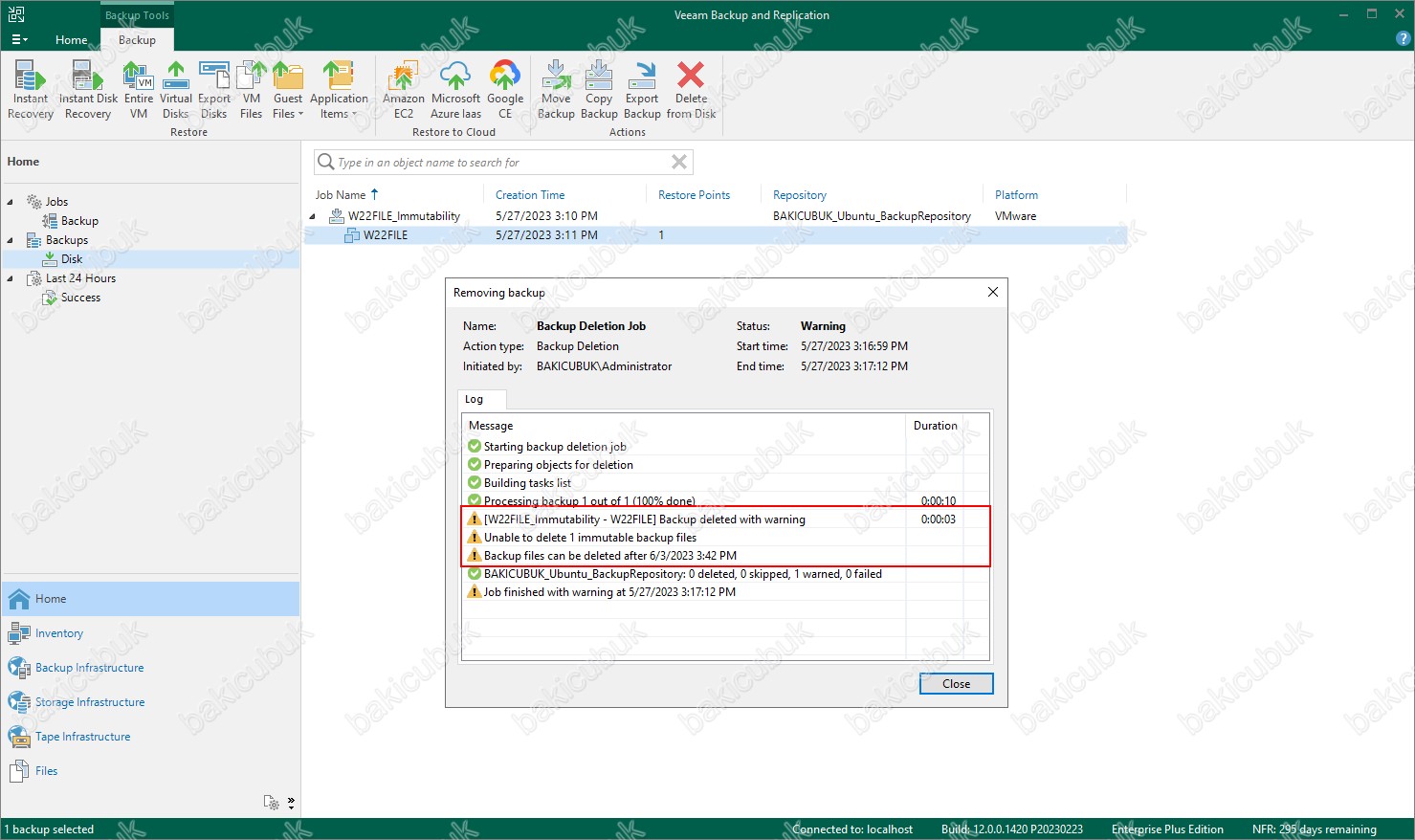Click Close button in Removing backup dialog

tap(956, 684)
